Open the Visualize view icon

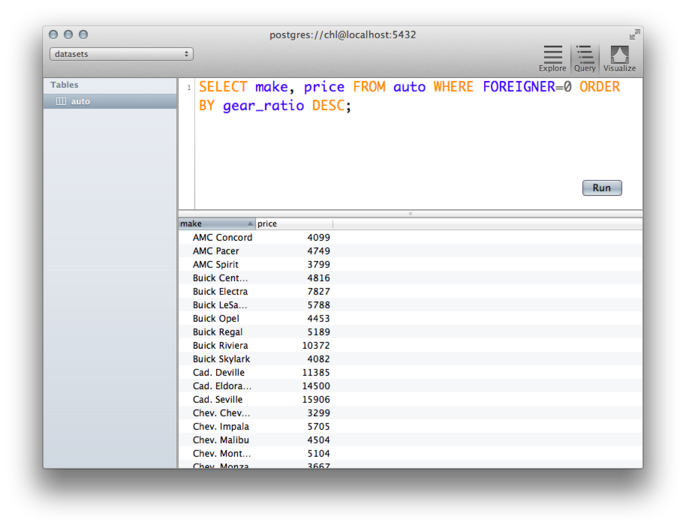pos(619,55)
